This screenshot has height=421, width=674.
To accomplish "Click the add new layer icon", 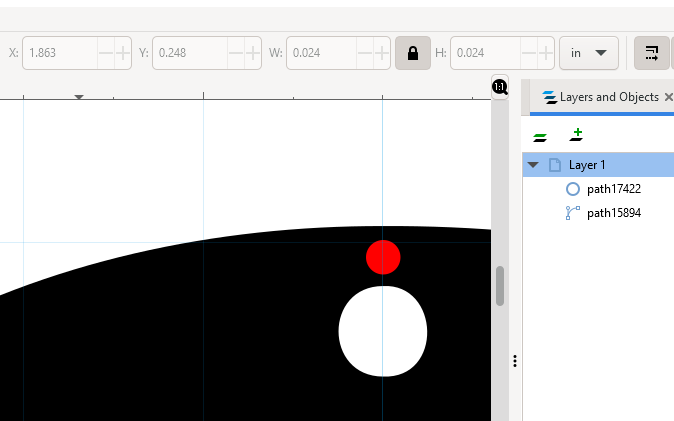I will pyautogui.click(x=576, y=135).
